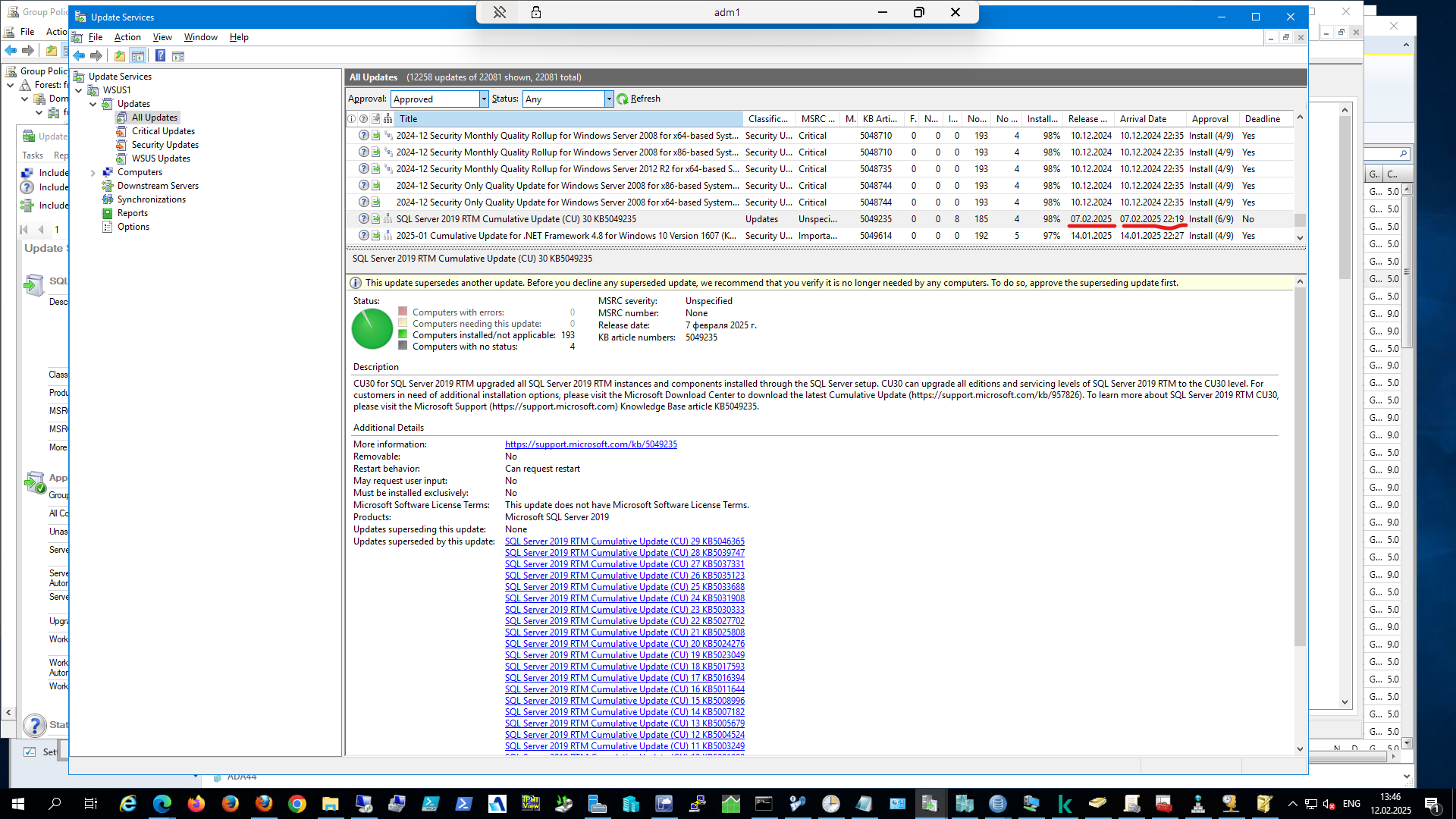1456x819 pixels.
Task: Launch Google Chrome from the taskbar
Action: click(x=297, y=804)
